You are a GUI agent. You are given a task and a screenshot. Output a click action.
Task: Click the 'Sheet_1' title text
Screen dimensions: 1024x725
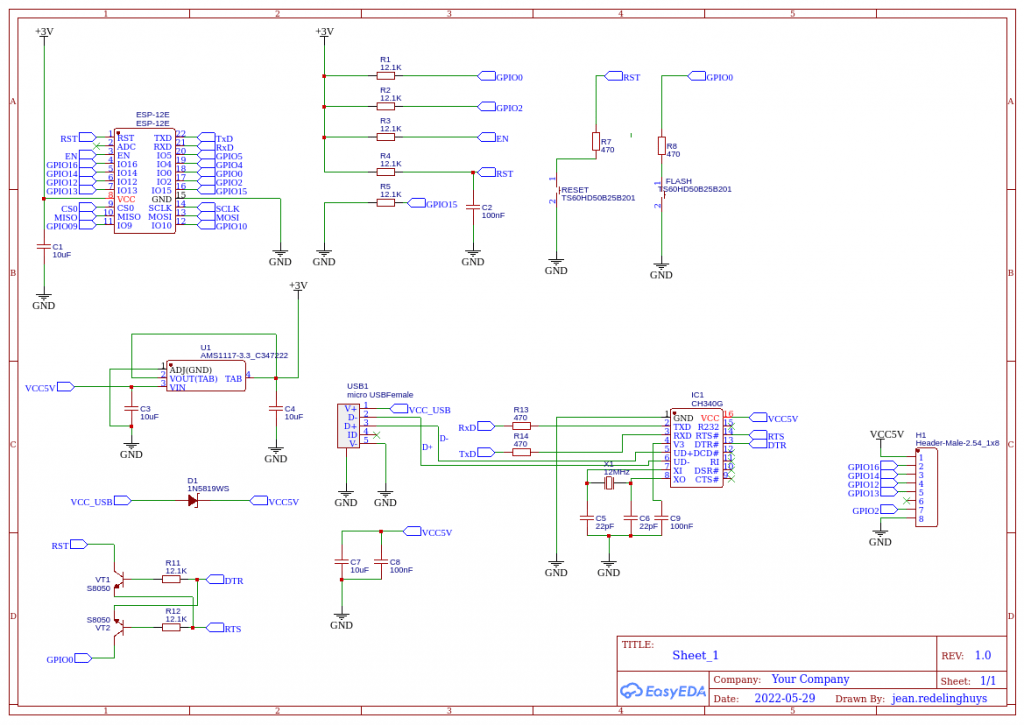coord(696,655)
